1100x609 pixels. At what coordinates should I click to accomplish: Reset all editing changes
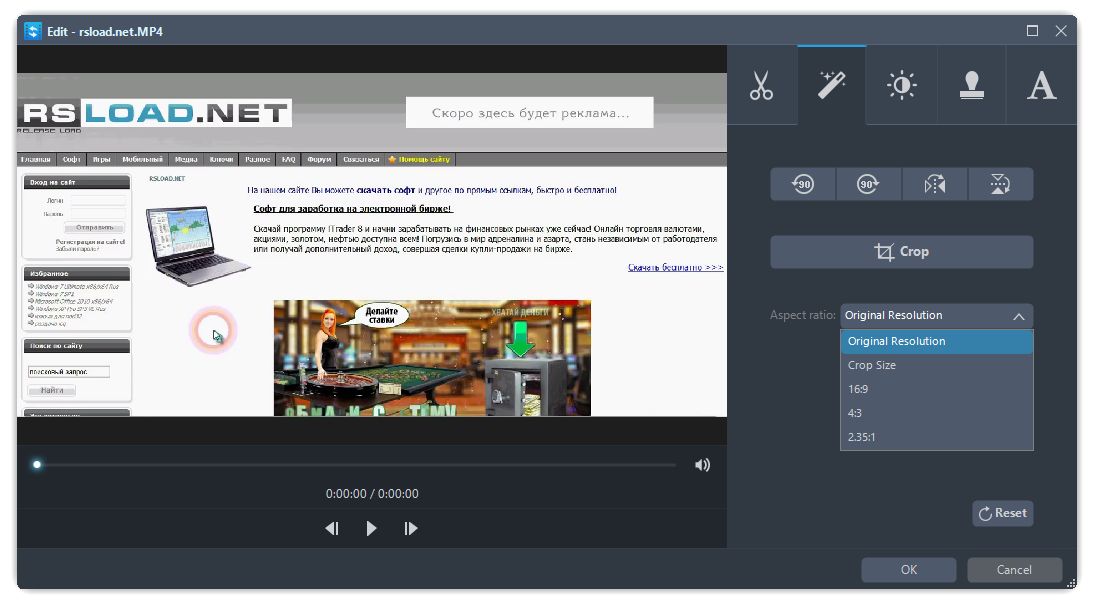(x=1002, y=513)
